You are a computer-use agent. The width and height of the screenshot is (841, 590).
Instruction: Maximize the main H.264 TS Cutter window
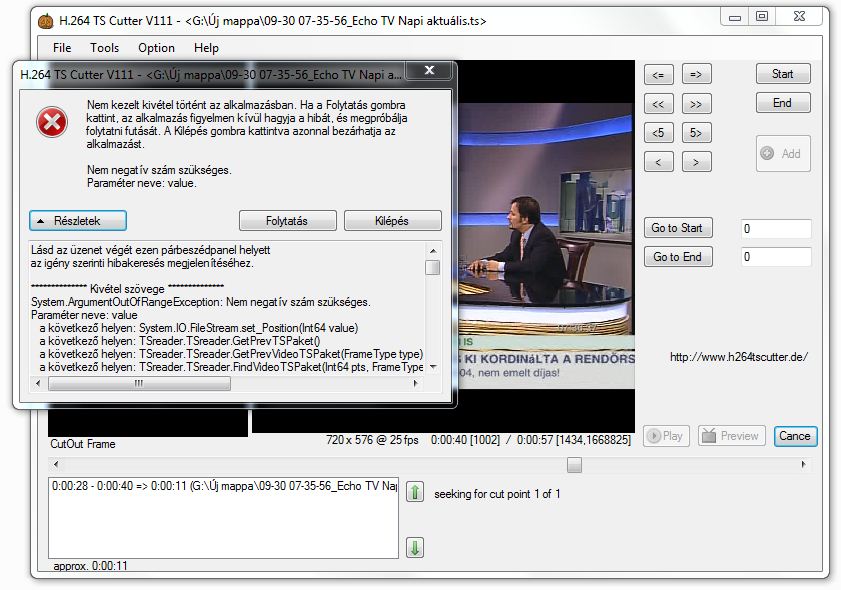[x=762, y=17]
